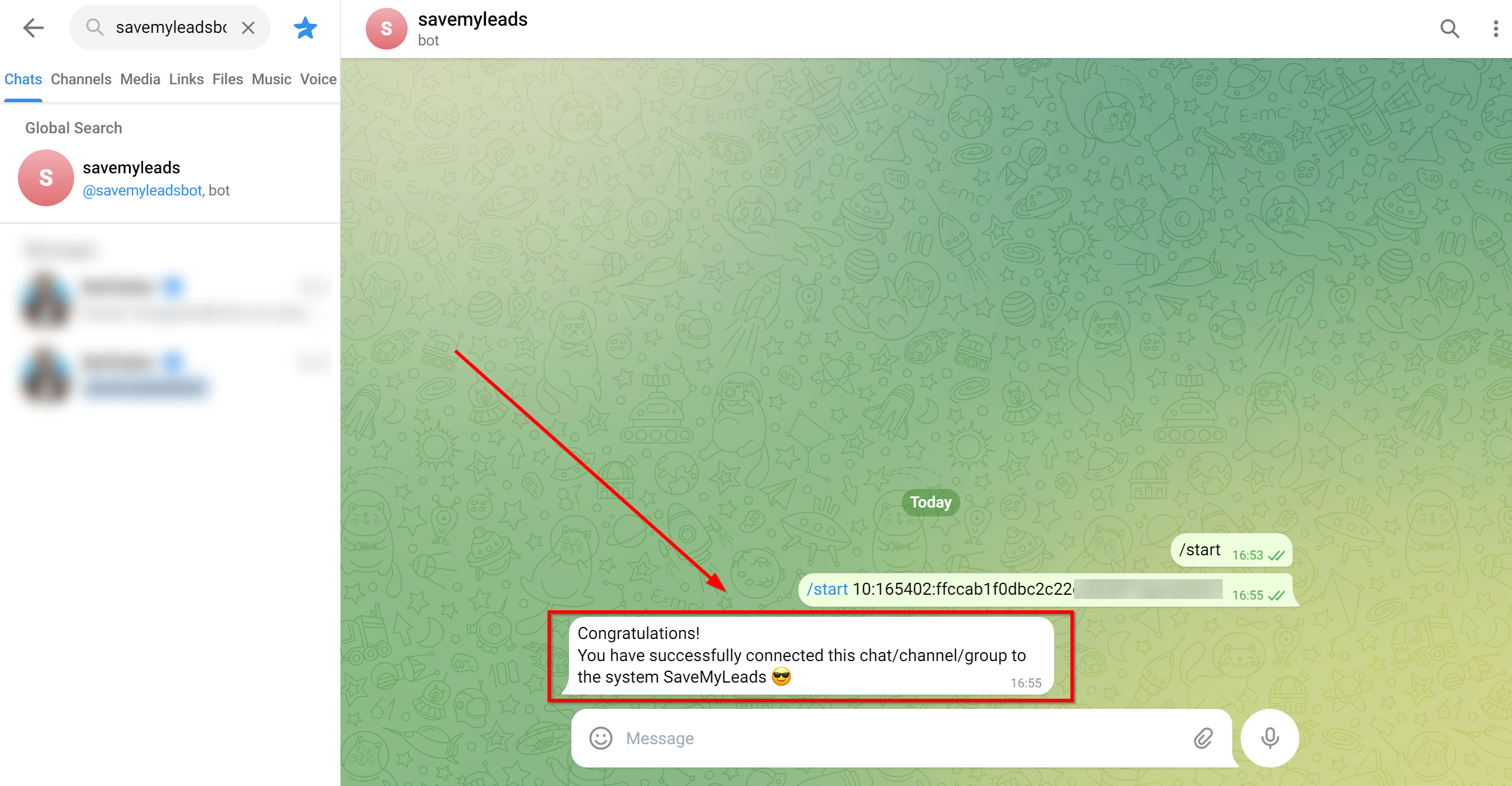This screenshot has width=1512, height=786.
Task: Click the attachment paperclip icon
Action: (1204, 738)
